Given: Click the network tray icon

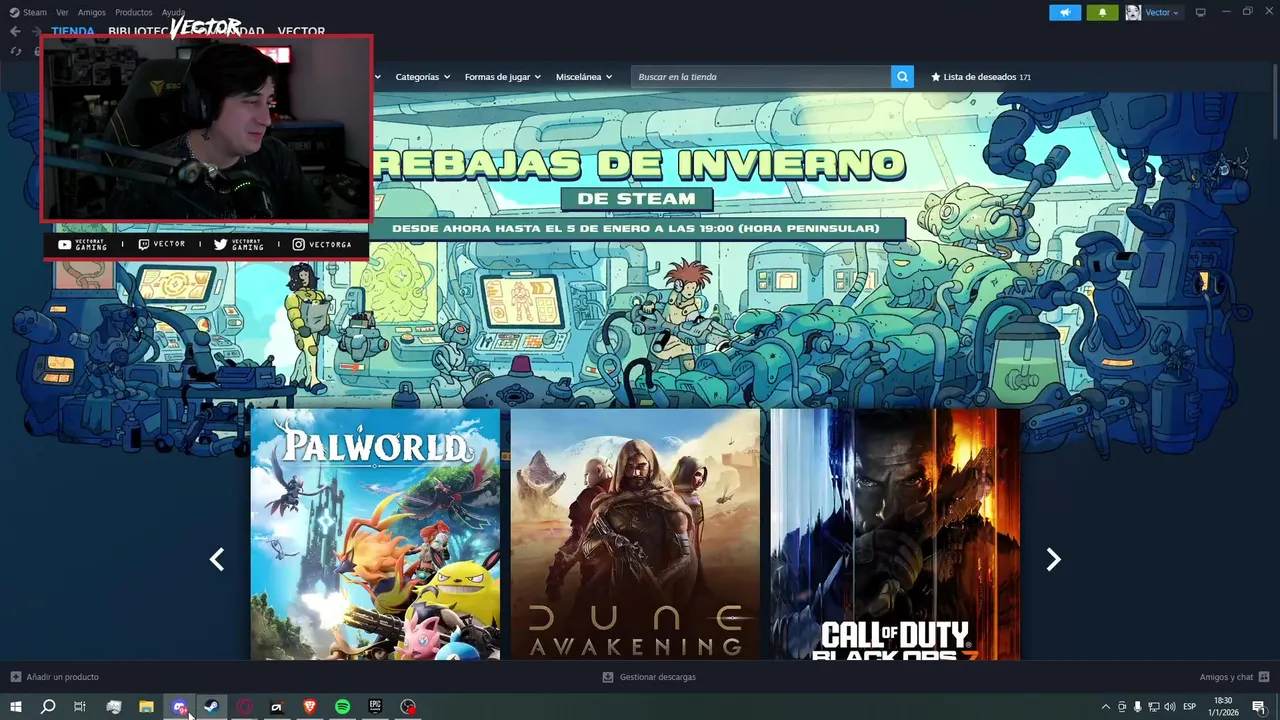Looking at the screenshot, I should pyautogui.click(x=1153, y=707).
